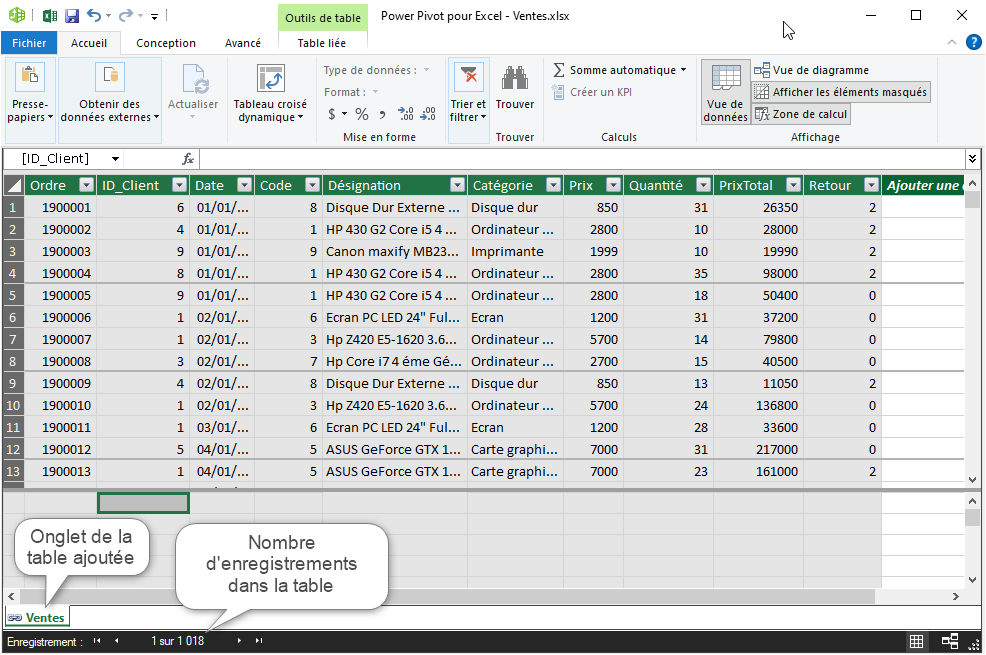Click the Redo arrow icon

(x=126, y=15)
